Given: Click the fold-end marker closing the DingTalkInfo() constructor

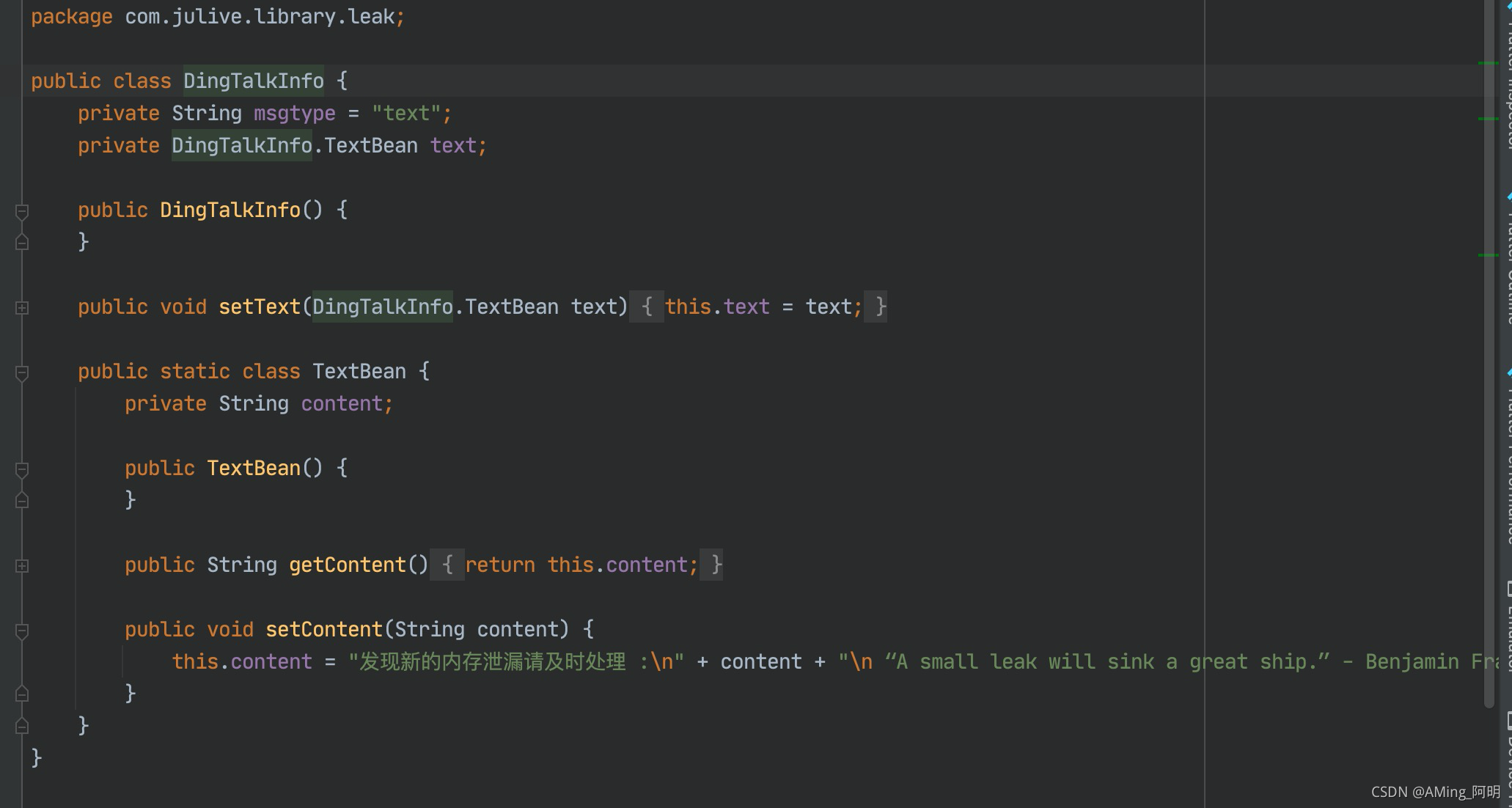Looking at the screenshot, I should 22,242.
